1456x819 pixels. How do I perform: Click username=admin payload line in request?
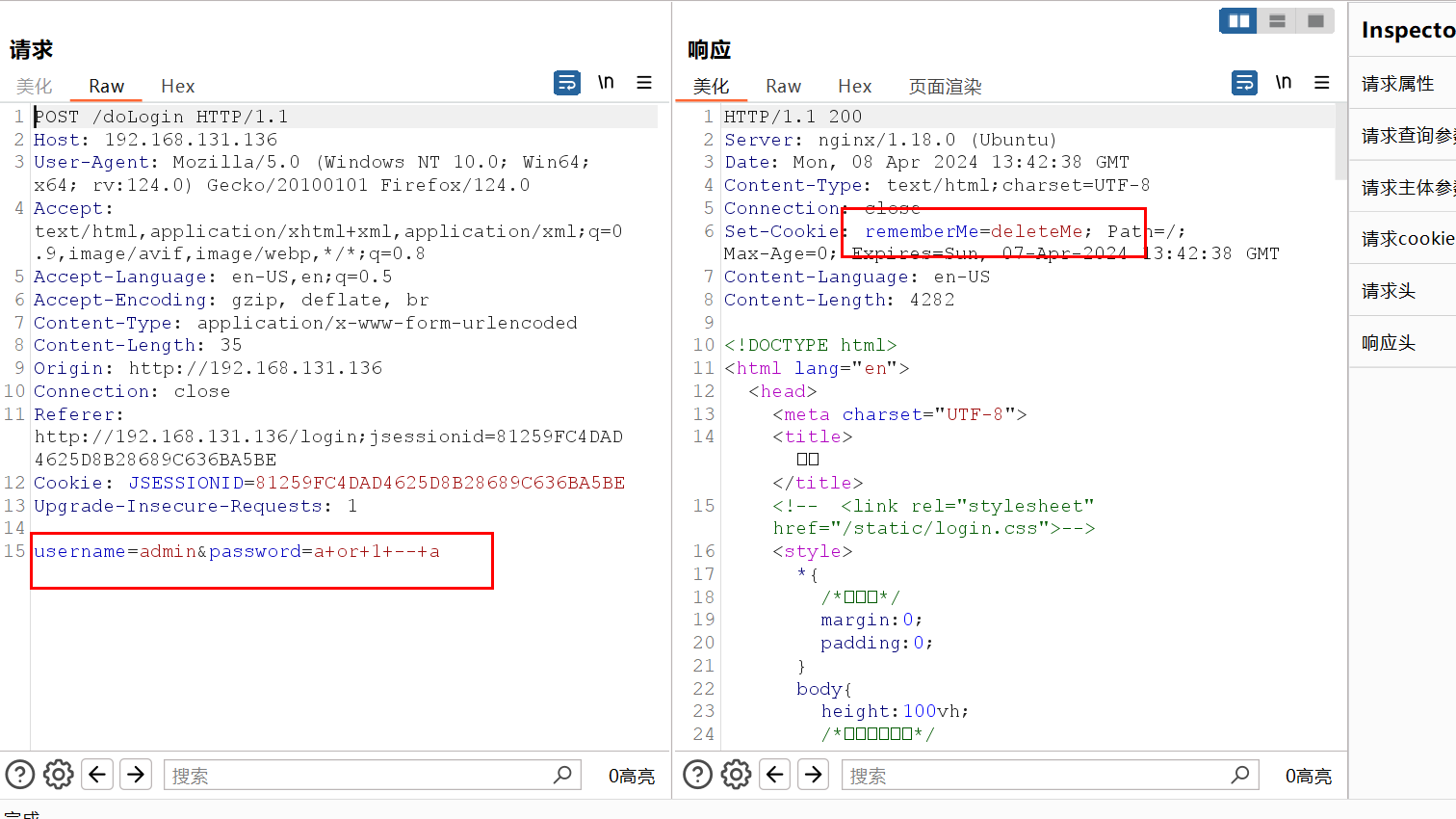(237, 552)
